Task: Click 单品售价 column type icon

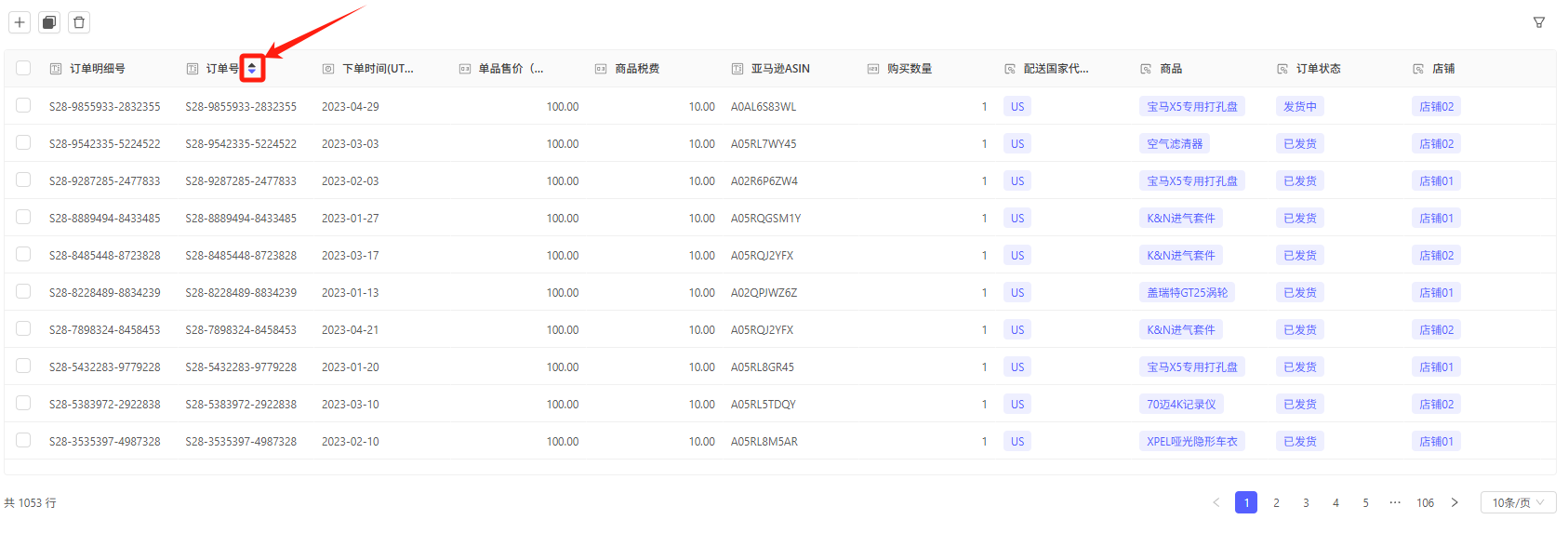Action: tap(465, 69)
